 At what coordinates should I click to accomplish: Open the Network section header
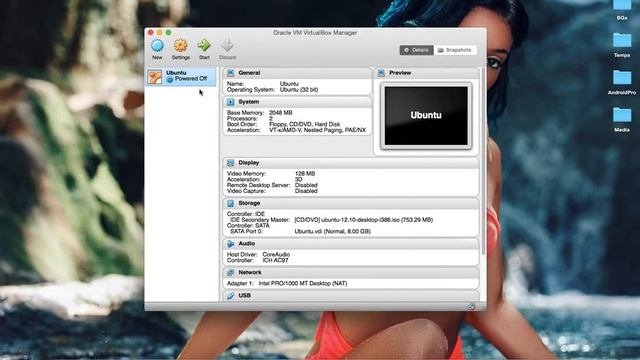pos(351,272)
